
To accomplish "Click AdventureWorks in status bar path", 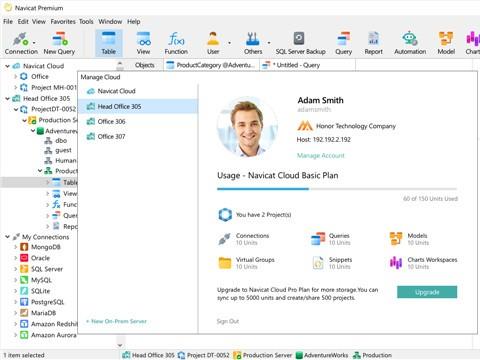I will point(322,355).
